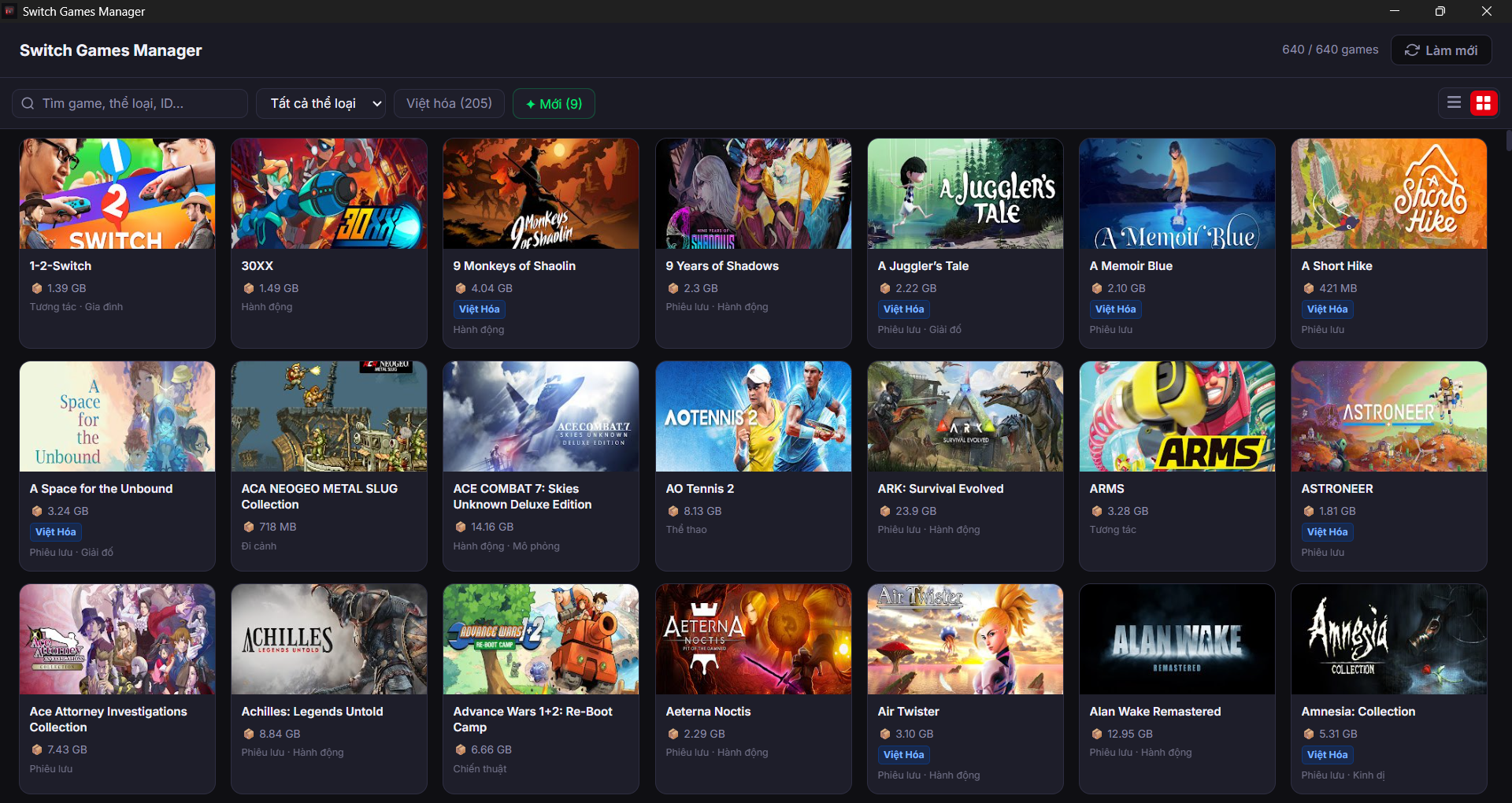Screen dimensions: 1512x803
Task: Click the size box icon for 1-2-Switch
Action: [x=37, y=289]
